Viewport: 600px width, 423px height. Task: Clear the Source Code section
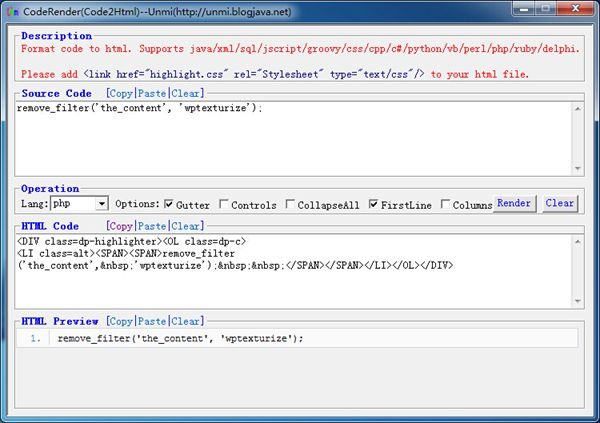[x=187, y=93]
